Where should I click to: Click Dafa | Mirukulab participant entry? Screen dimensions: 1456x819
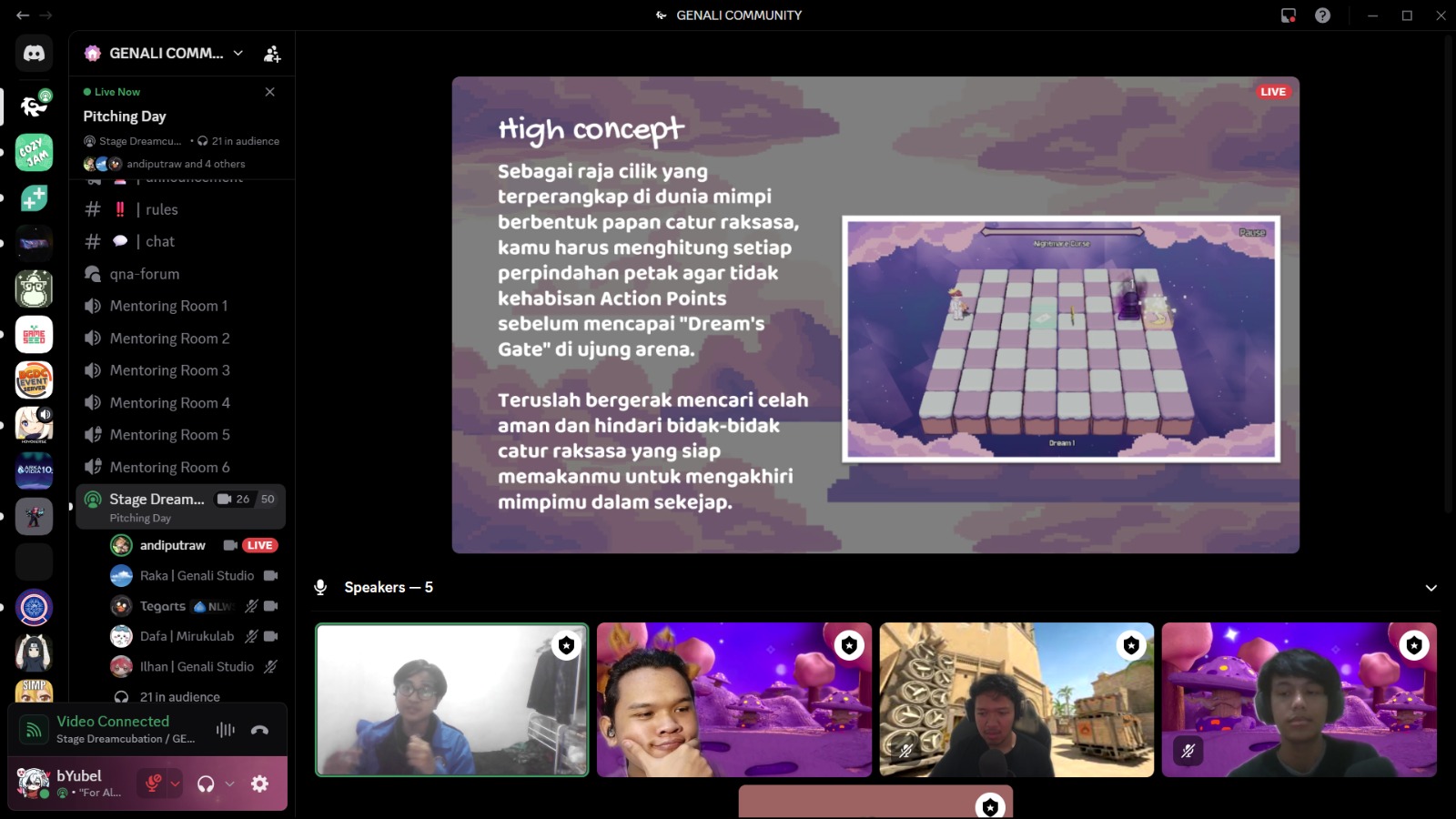[x=195, y=636]
